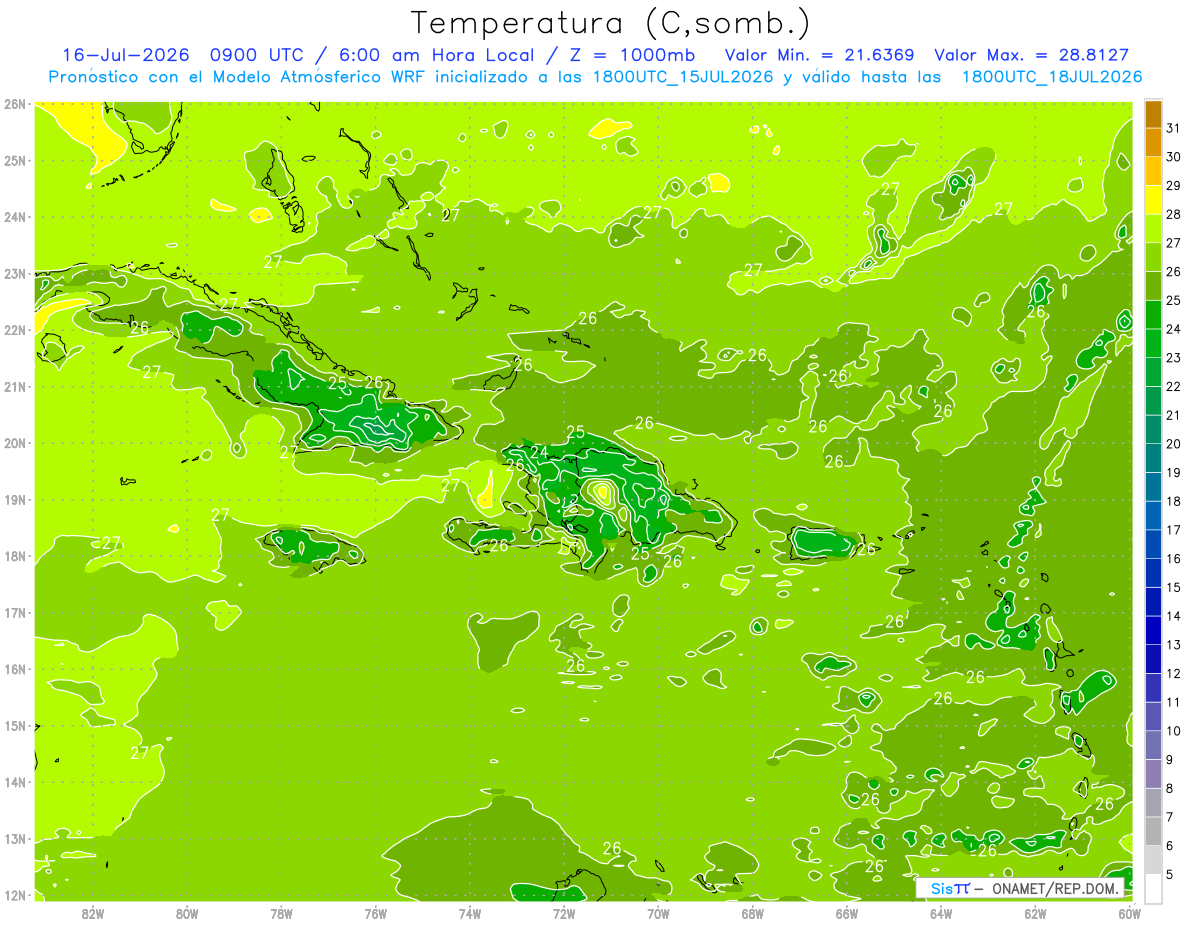Click the latitude label "23N"
This screenshot has height=927, width=1200.
pos(14,273)
